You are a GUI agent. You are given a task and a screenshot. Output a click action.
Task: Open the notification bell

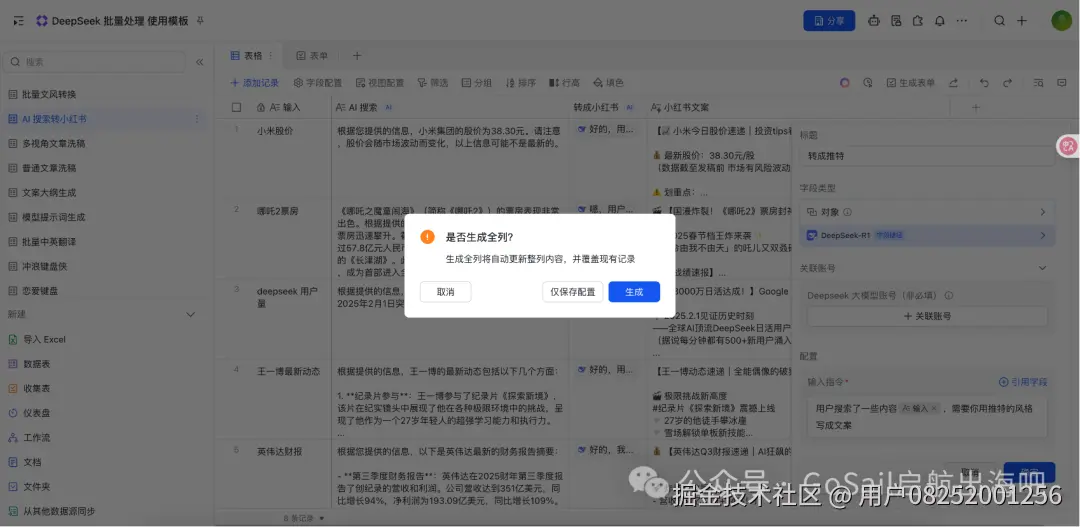point(939,21)
